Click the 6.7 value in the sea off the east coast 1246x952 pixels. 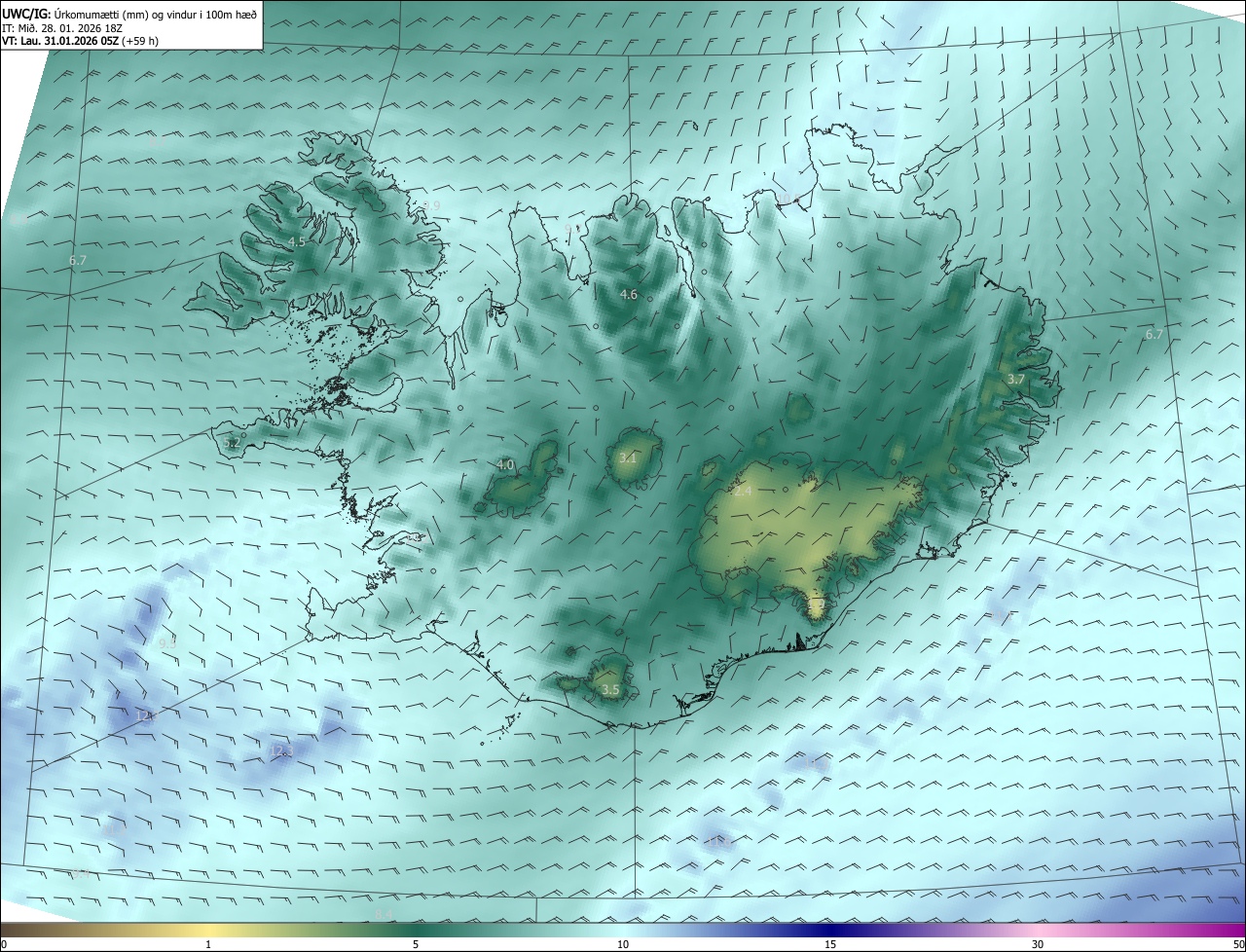[1154, 334]
